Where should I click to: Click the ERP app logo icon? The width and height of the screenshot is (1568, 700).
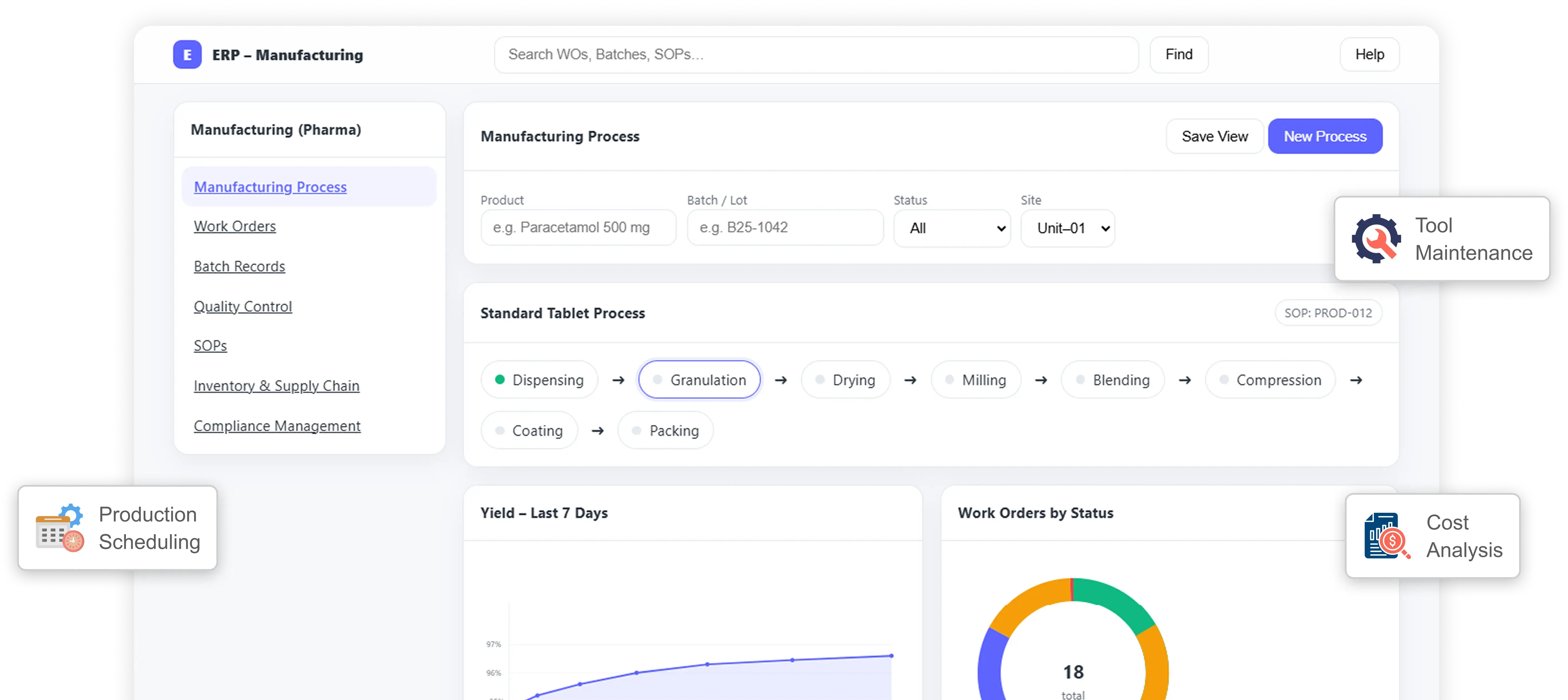[x=187, y=54]
